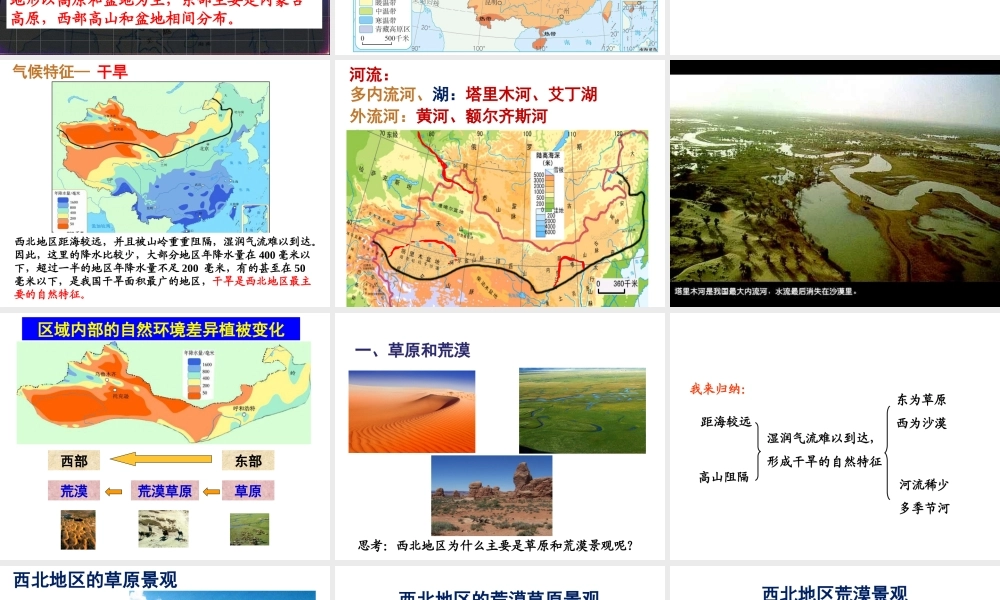This screenshot has width=1000, height=600.
Task: Click the small grassland photo under 草原
Action: (x=249, y=529)
